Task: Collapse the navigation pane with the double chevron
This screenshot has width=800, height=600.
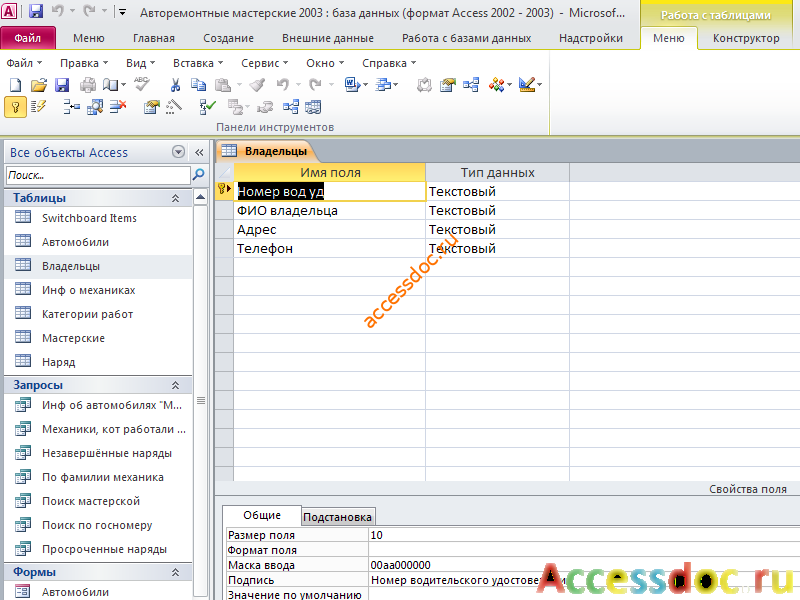Action: (199, 152)
